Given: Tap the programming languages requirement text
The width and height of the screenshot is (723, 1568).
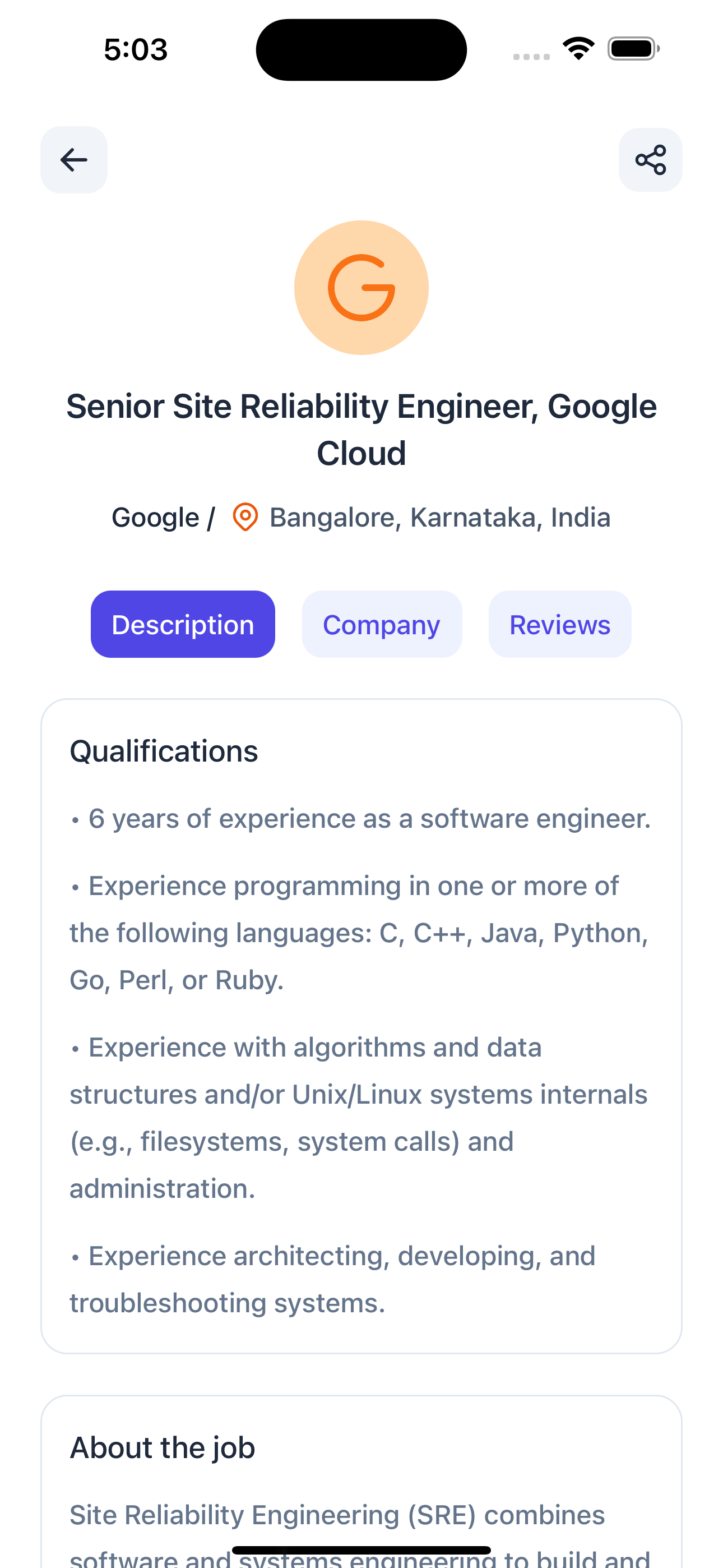Looking at the screenshot, I should (x=359, y=933).
